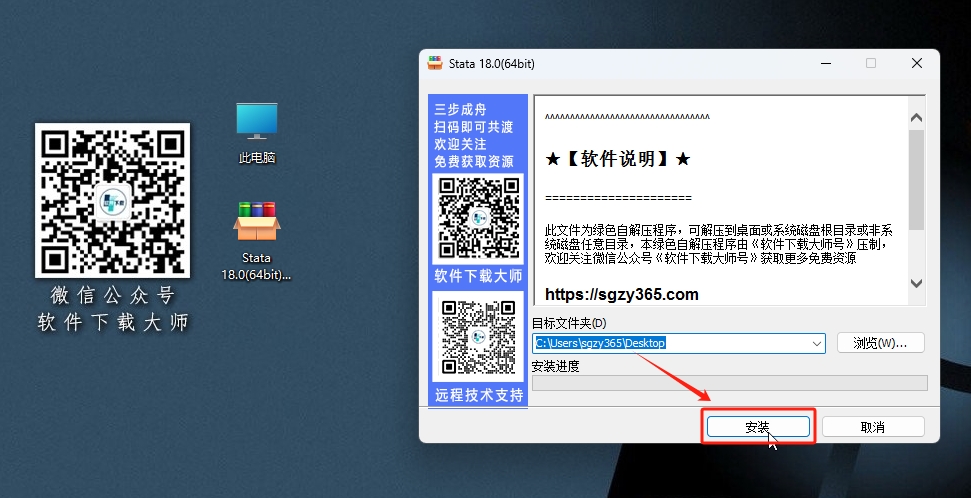Select 此电脑 desktop icon
Screen dimensions: 971x498
pyautogui.click(x=257, y=133)
